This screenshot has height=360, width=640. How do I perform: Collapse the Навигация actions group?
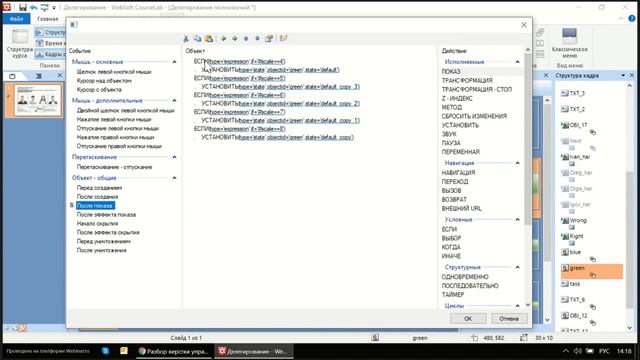click(x=518, y=163)
